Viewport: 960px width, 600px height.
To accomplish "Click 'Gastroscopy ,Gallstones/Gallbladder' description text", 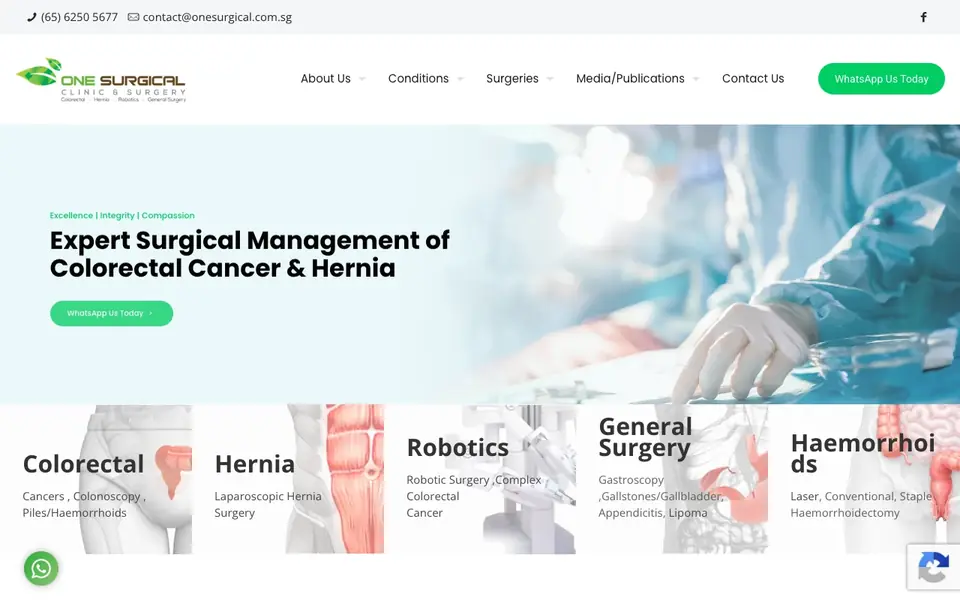I will (x=661, y=497).
